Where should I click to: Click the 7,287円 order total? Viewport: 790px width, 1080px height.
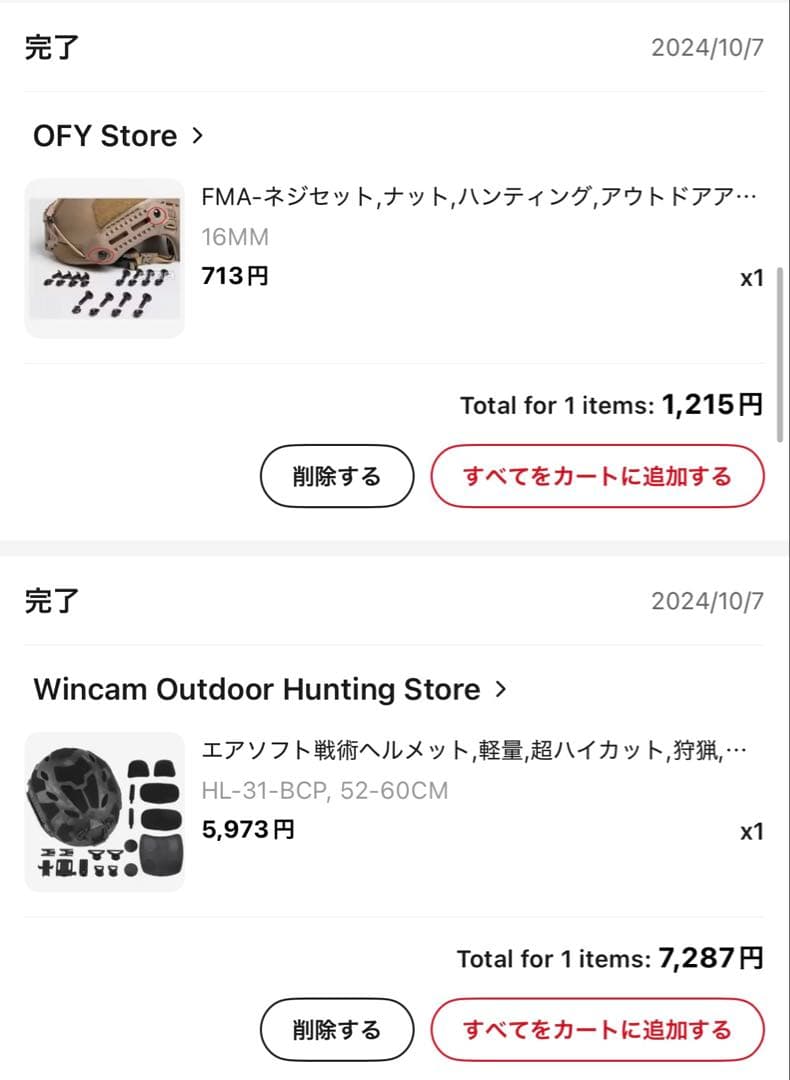tap(710, 959)
